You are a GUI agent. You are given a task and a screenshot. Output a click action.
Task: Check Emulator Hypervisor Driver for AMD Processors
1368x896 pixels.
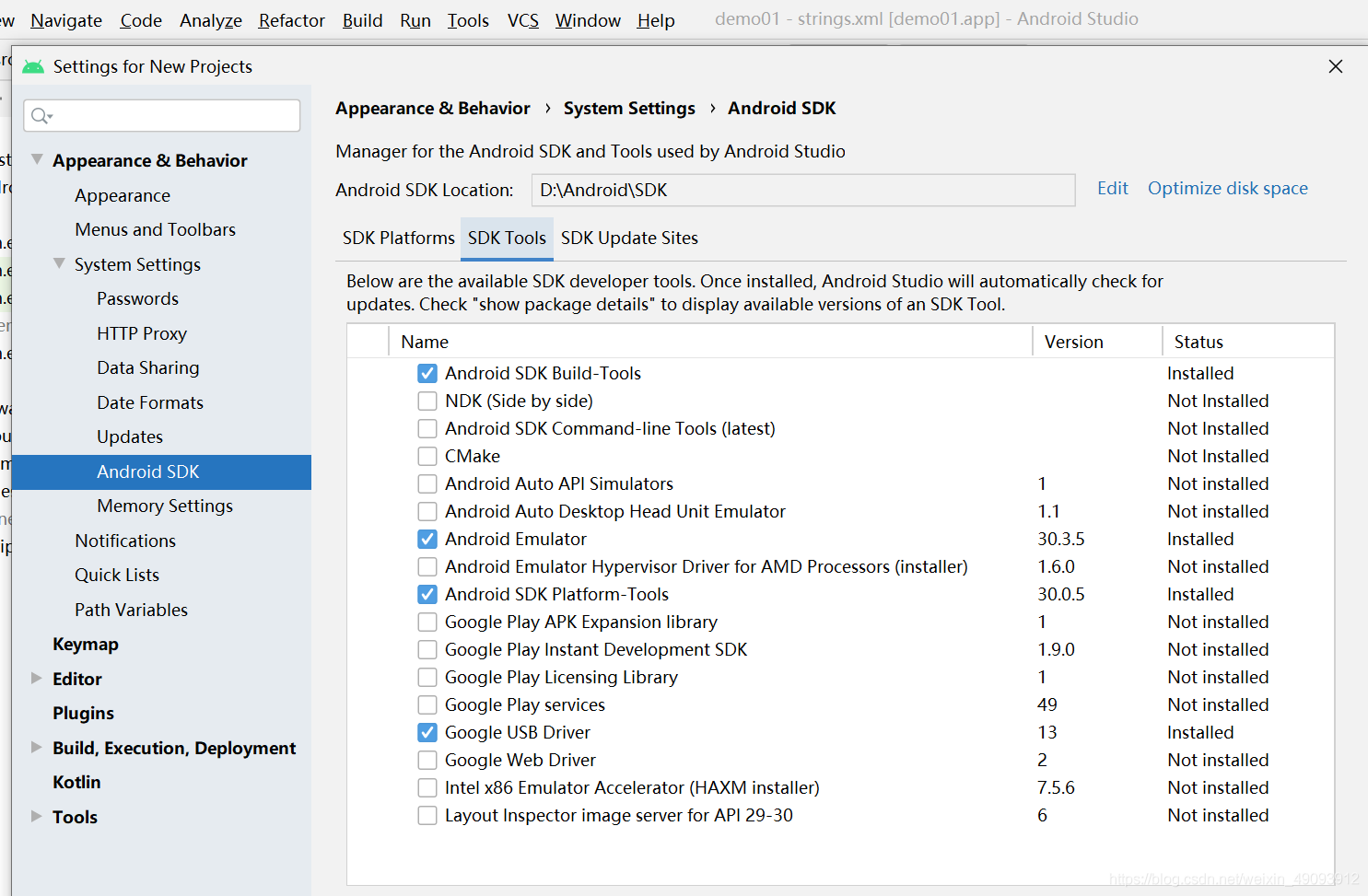tap(427, 566)
